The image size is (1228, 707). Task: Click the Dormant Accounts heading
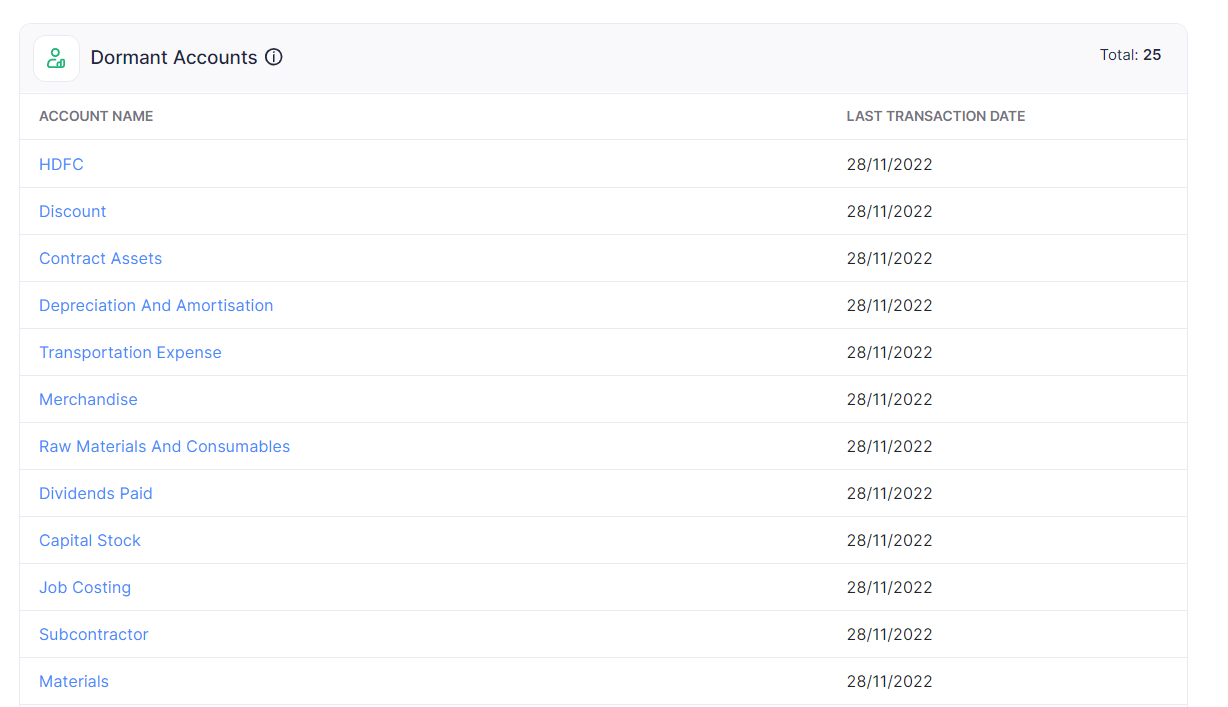(173, 57)
